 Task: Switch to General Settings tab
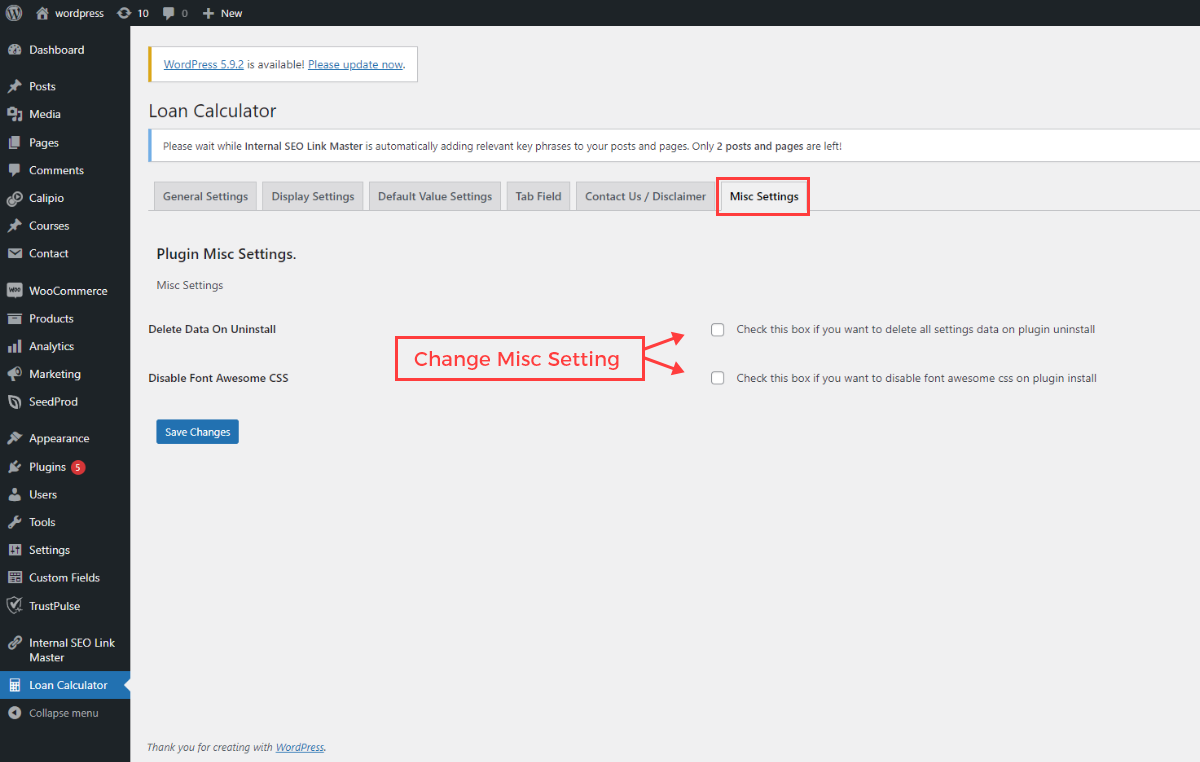point(205,196)
